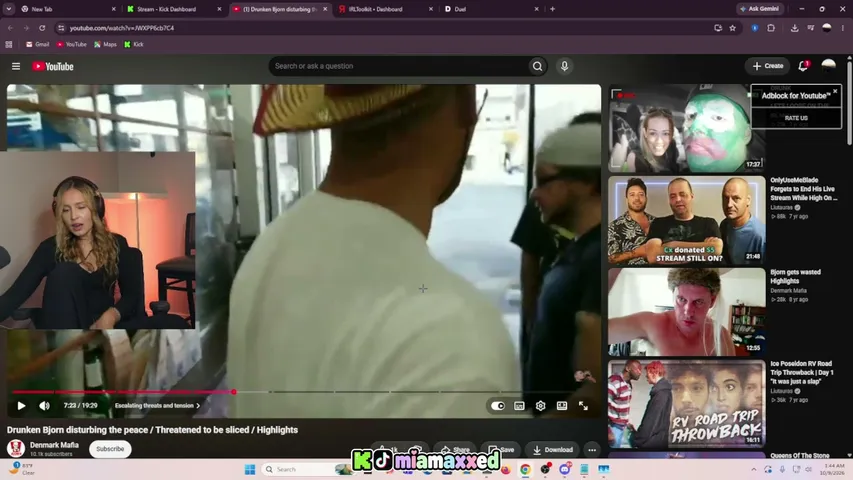Seek using the red progress bar scrubber
This screenshot has width=853, height=480.
coord(234,392)
